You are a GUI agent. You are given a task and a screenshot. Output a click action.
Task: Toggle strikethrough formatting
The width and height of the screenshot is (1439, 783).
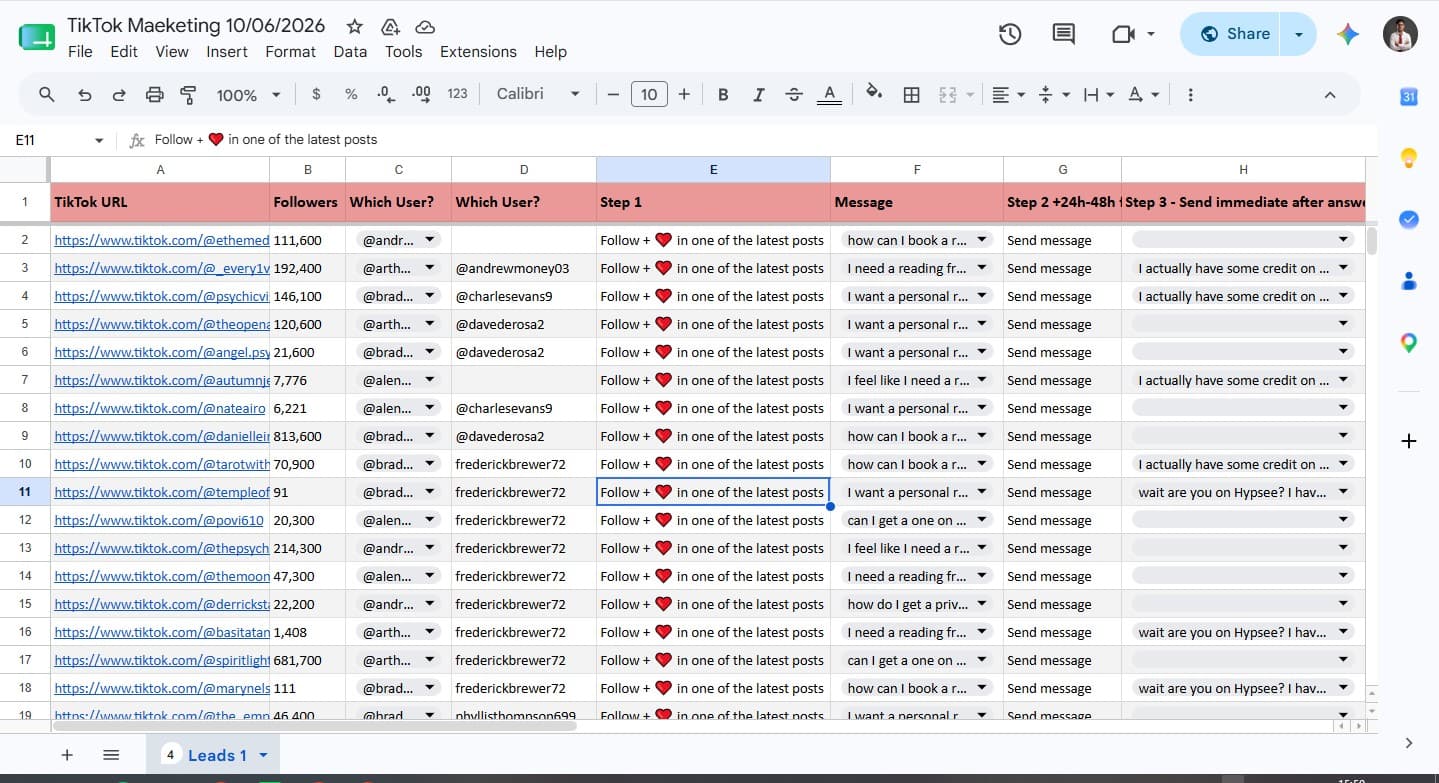click(x=794, y=95)
